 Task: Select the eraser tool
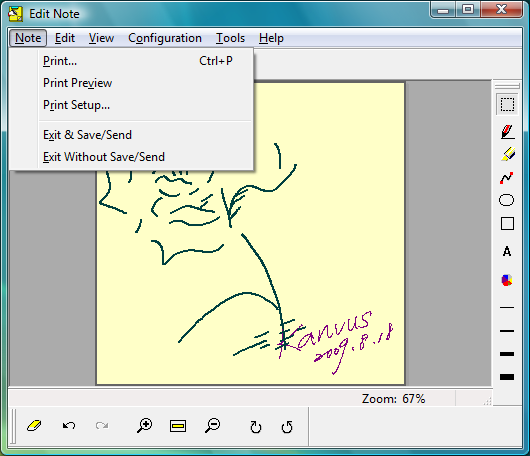pyautogui.click(x=34, y=426)
